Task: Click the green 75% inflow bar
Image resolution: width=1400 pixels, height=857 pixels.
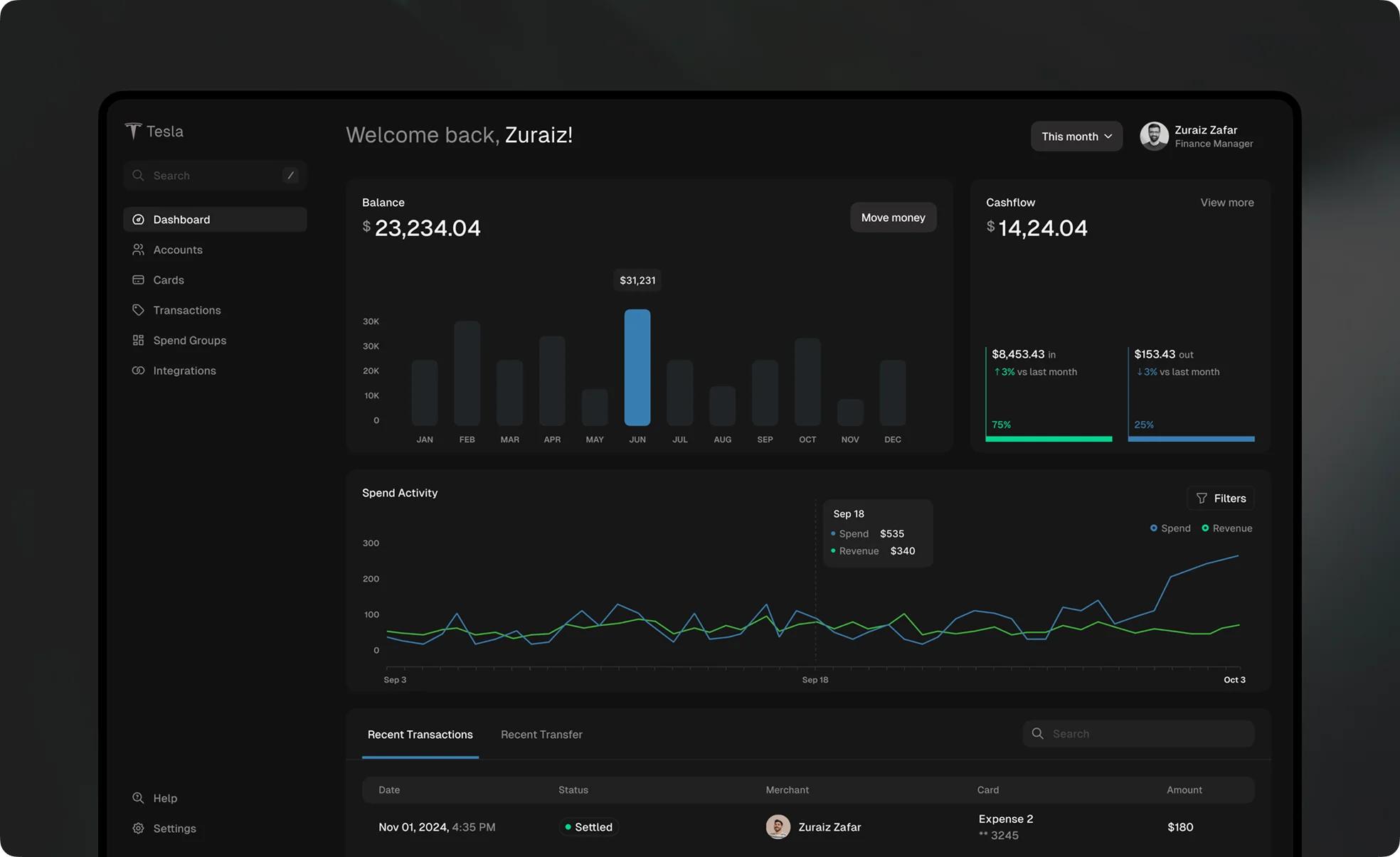Action: coord(1048,439)
